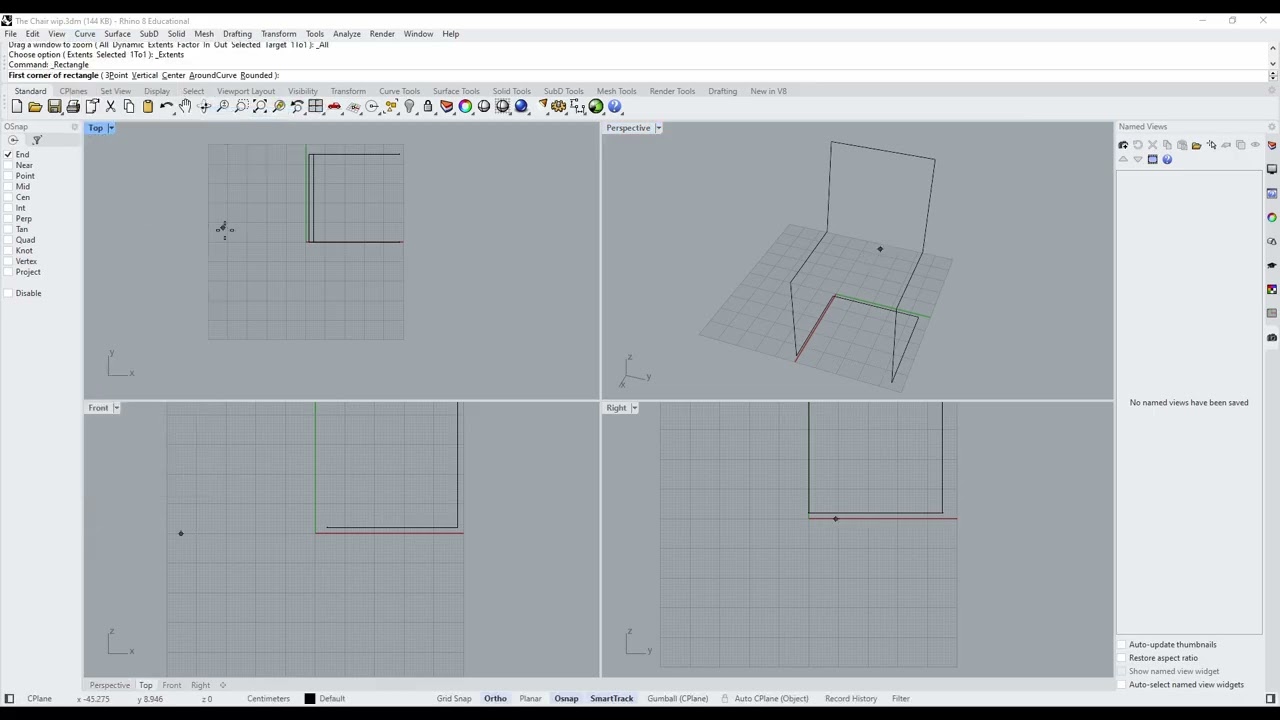Click the Cut scissors icon
The image size is (1280, 720).
110,106
